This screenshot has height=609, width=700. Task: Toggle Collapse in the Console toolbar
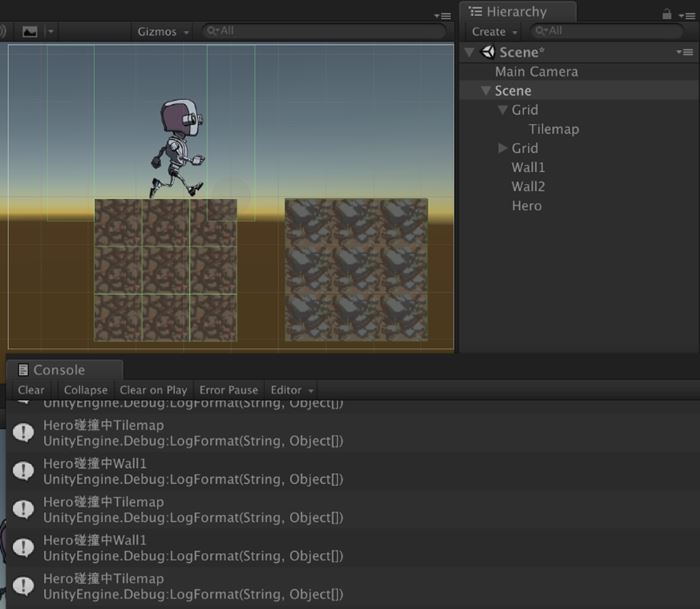[85, 390]
